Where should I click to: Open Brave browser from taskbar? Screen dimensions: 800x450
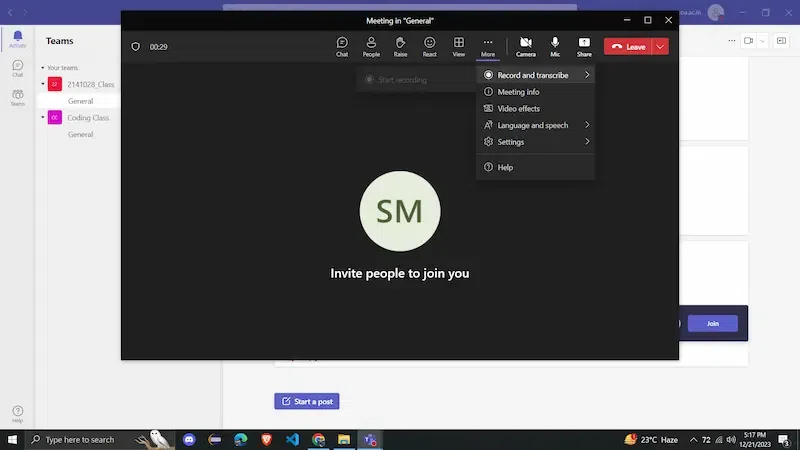266,439
